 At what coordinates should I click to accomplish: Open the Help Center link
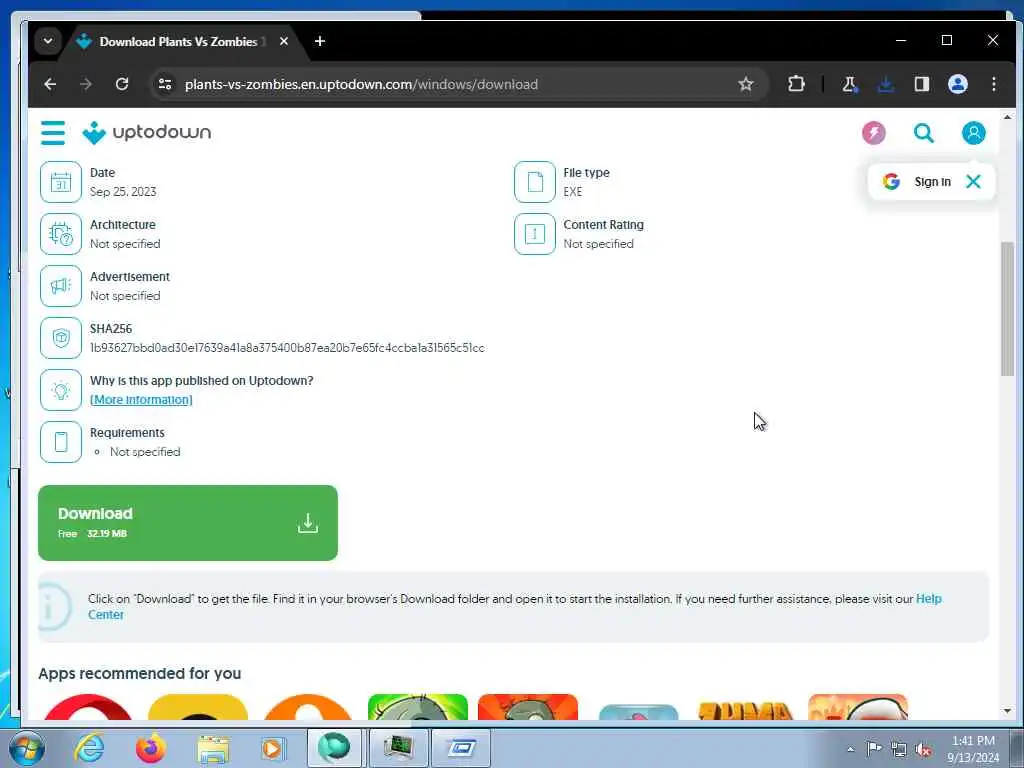point(929,599)
